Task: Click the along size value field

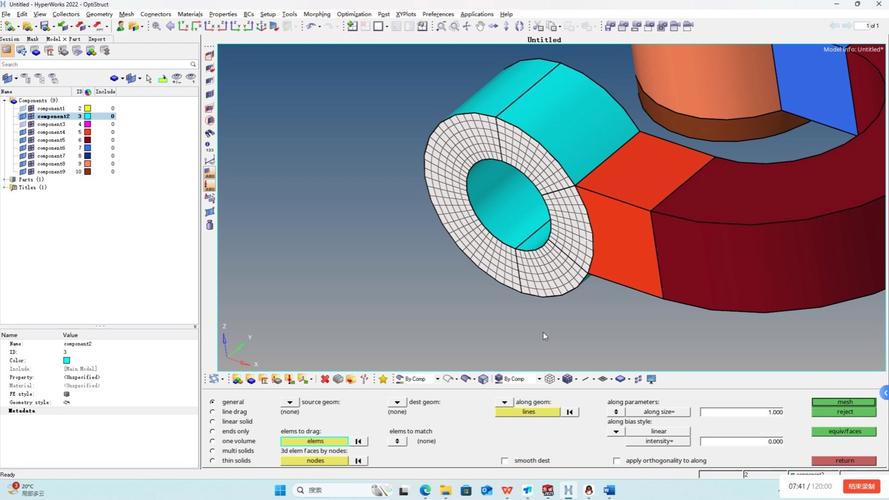Action: 741,412
